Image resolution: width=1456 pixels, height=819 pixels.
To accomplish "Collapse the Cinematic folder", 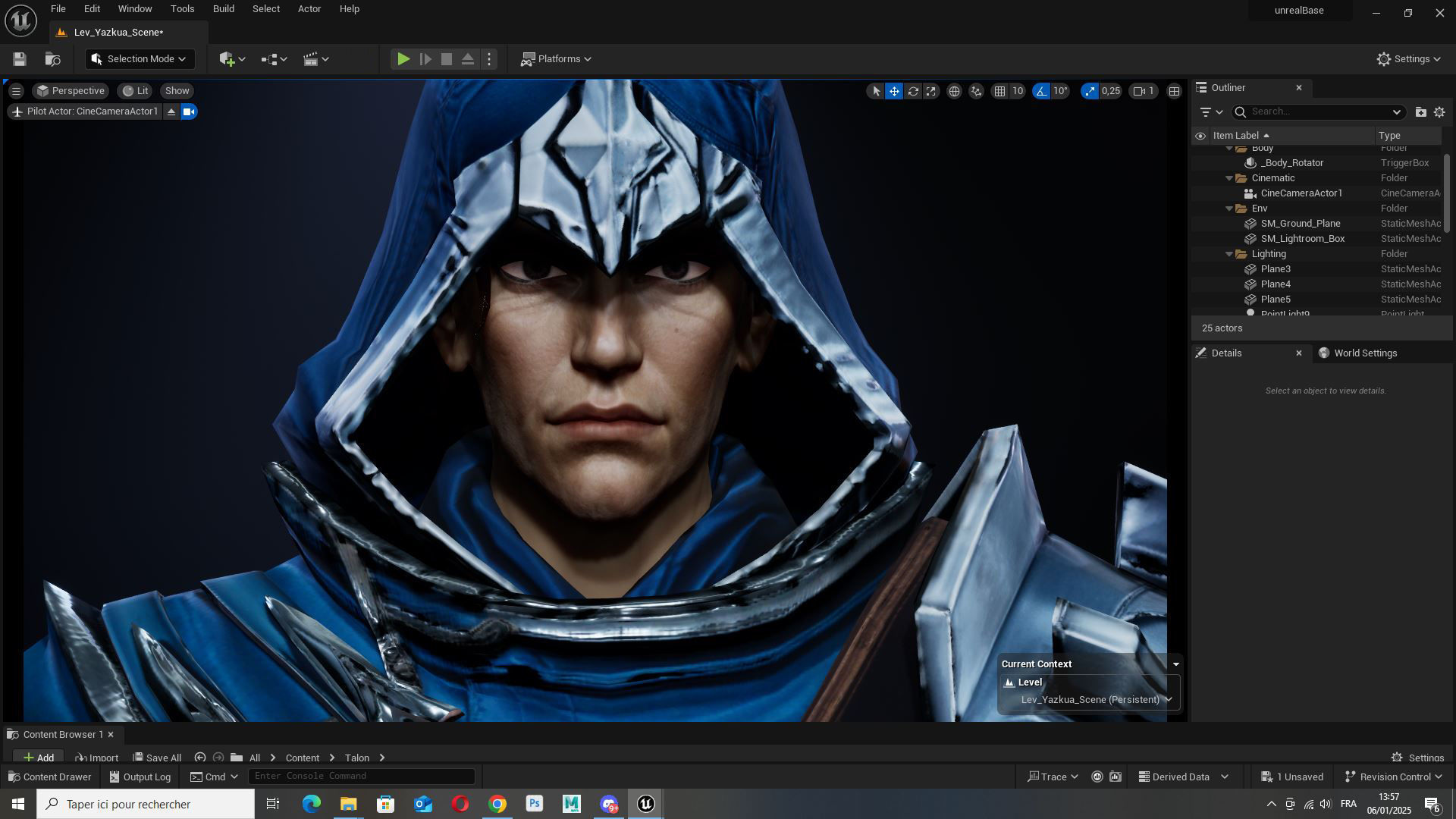I will [x=1229, y=178].
